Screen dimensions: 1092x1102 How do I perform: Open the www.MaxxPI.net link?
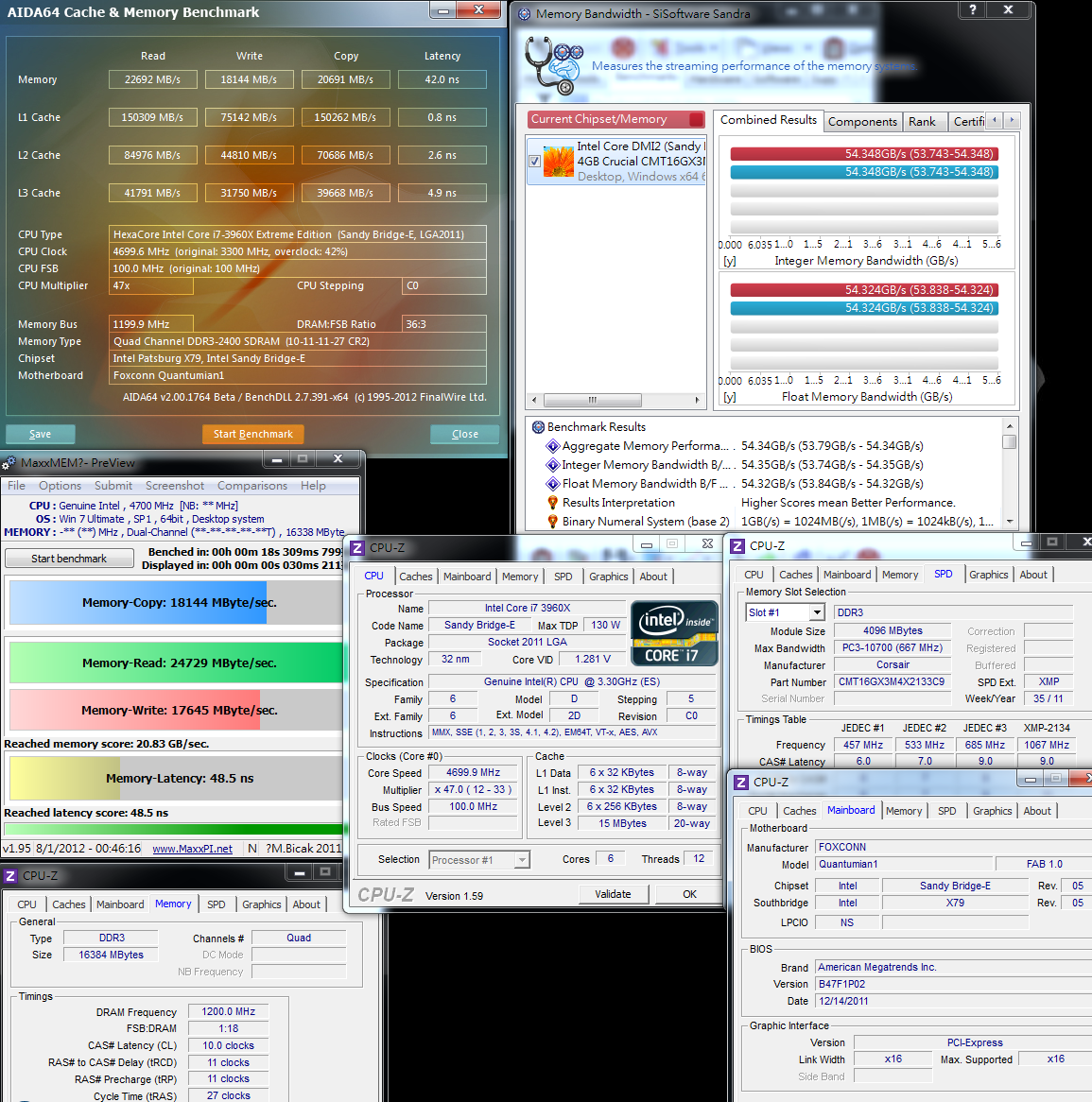pos(192,849)
